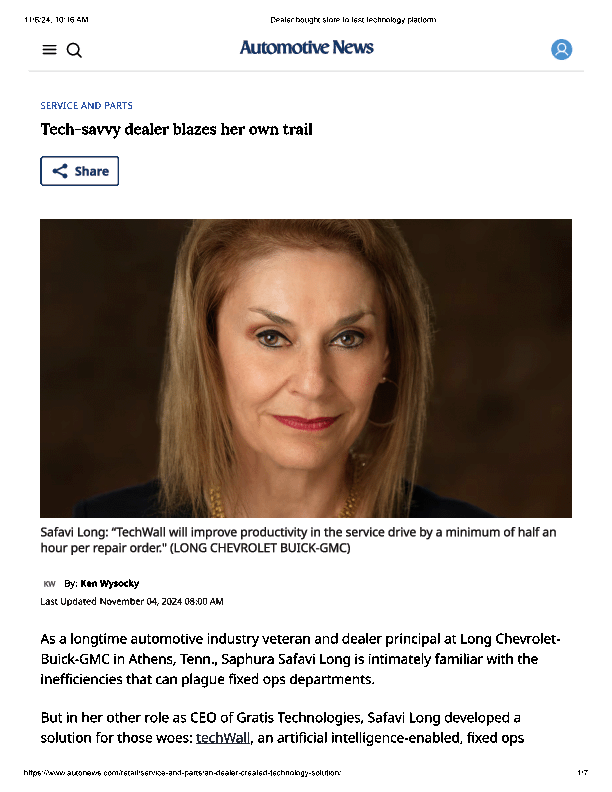This screenshot has height=792, width=612.
Task: Click the share arrow icon inside Share button
Action: tap(60, 171)
